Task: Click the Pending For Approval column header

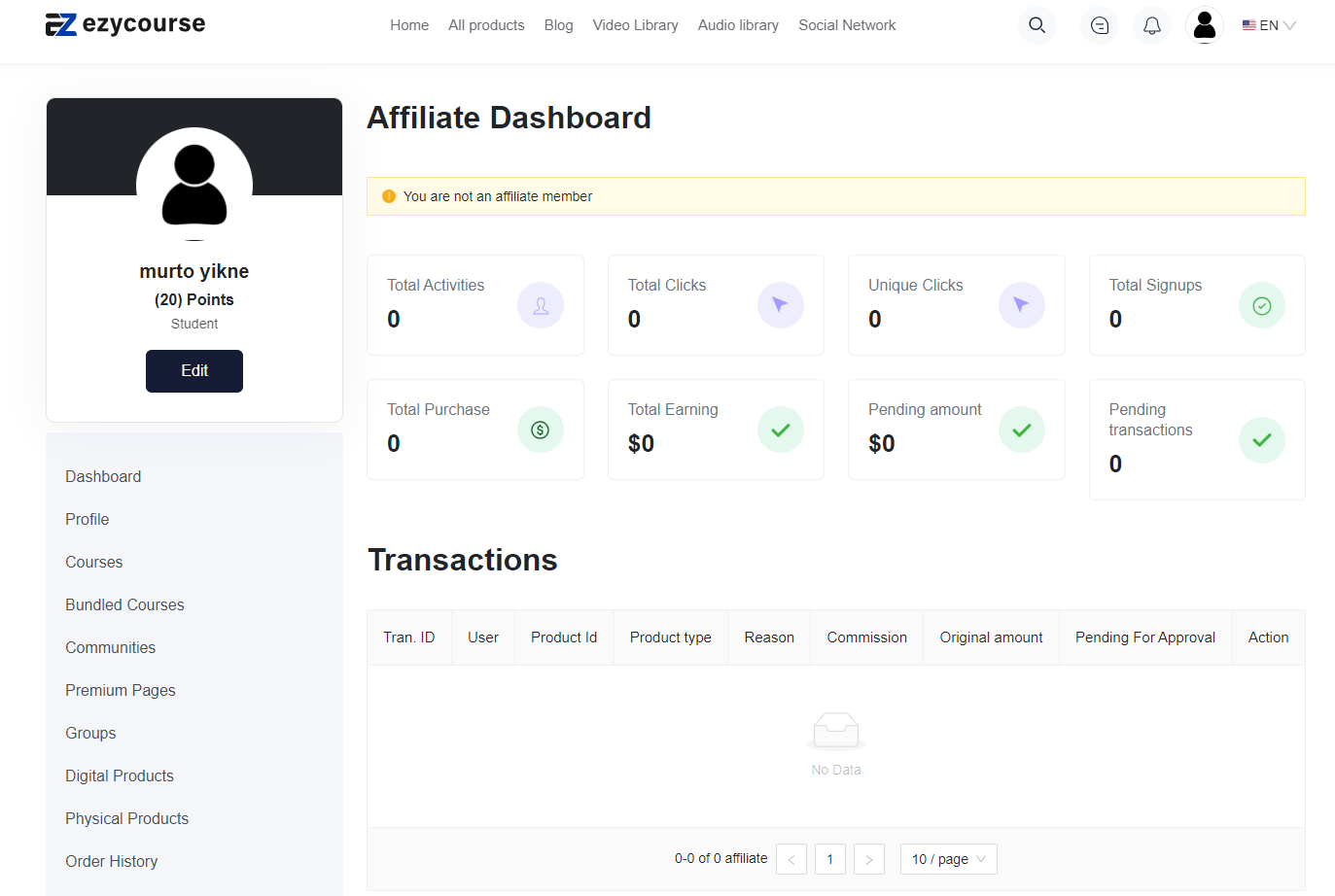Action: (1145, 638)
